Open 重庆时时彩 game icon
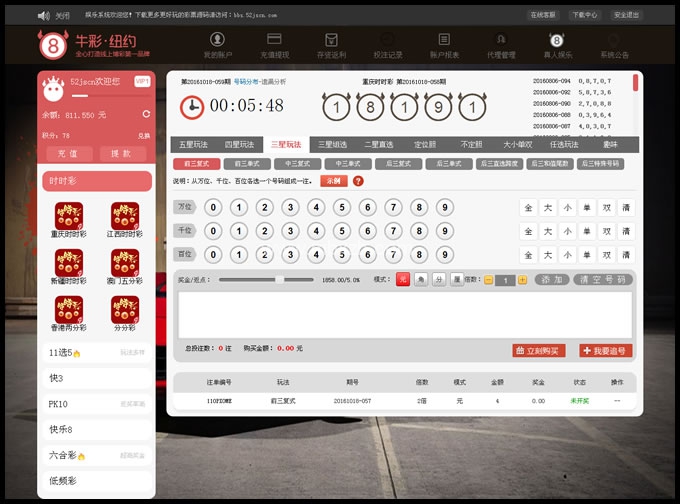This screenshot has height=504, width=680. tap(69, 216)
